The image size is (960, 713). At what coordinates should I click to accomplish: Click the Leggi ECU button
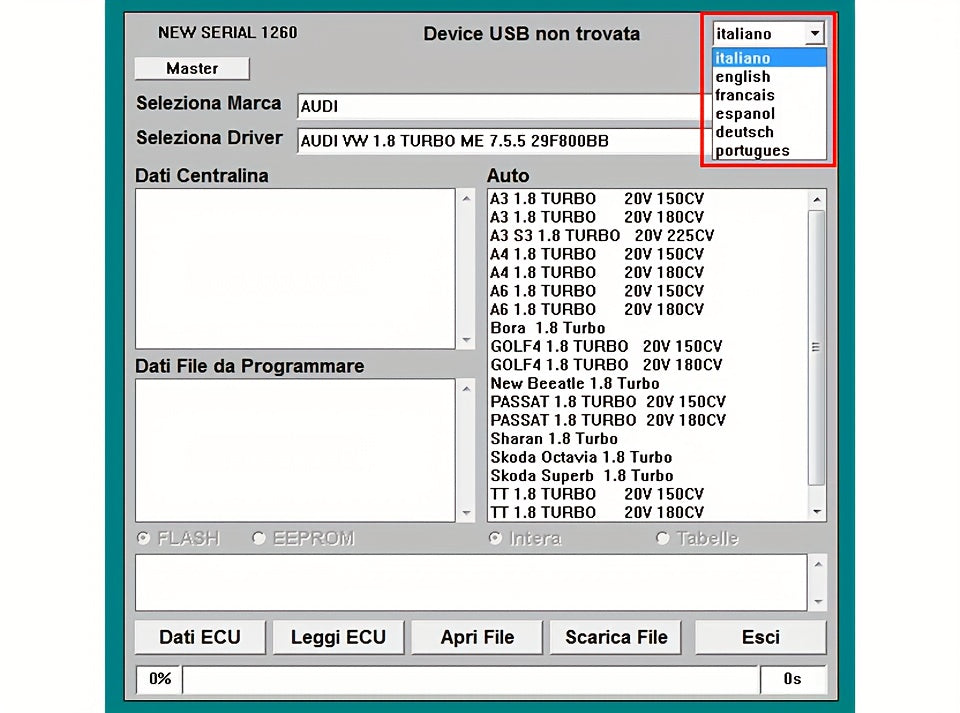coord(339,637)
